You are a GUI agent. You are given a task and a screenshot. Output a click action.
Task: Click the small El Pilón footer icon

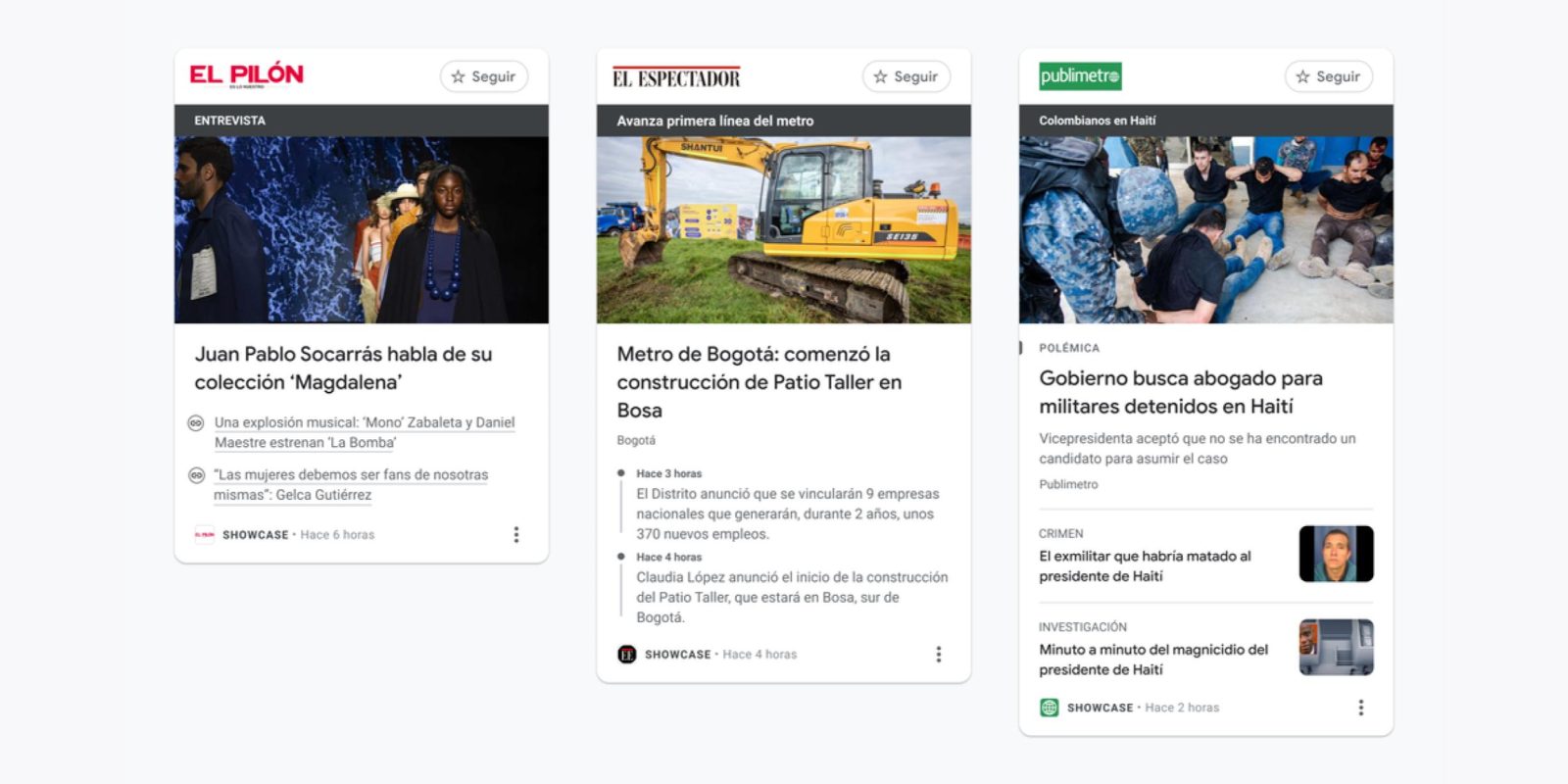(204, 534)
